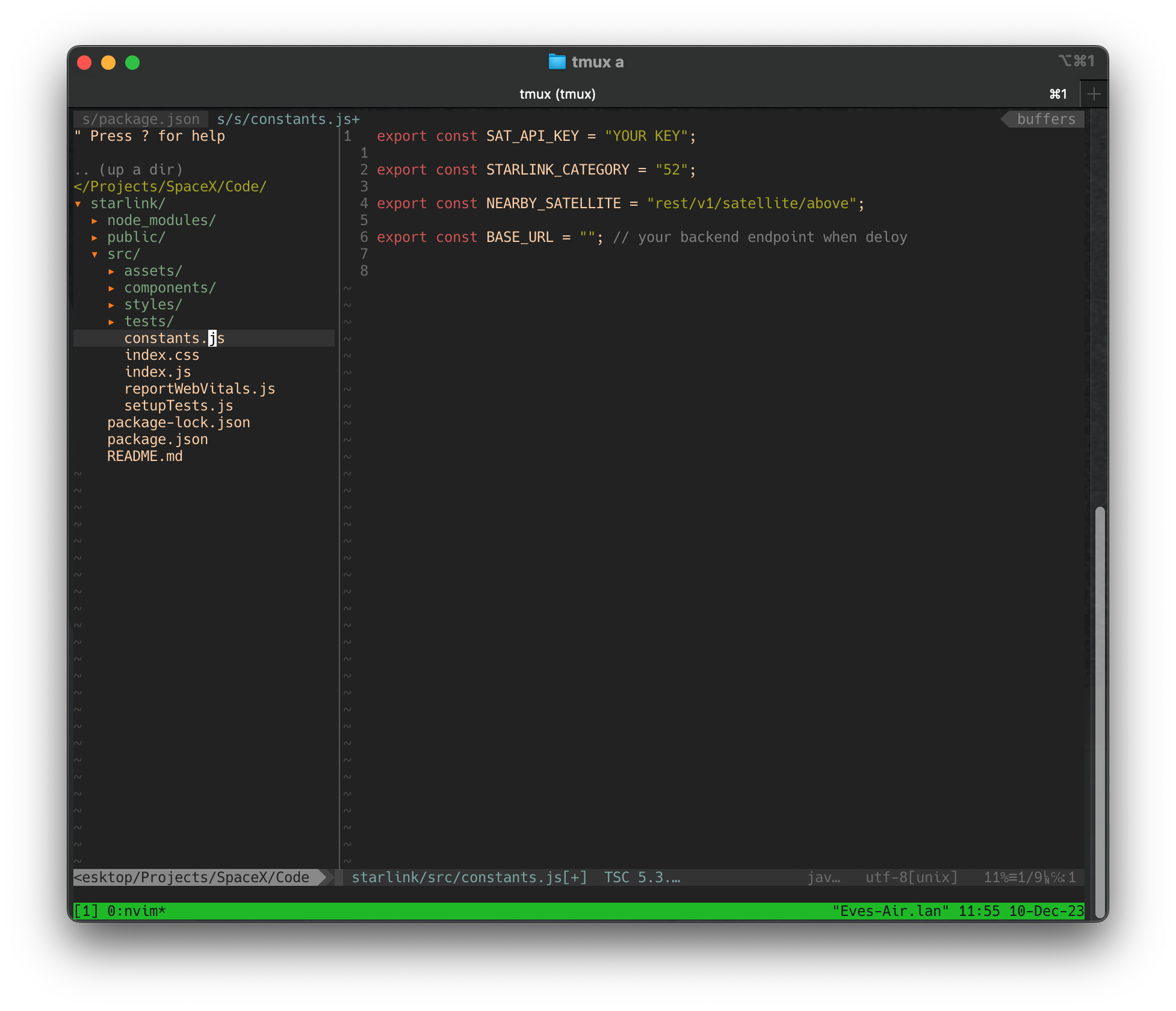
Task: Click the '.. (up a dir)' entry
Action: click(x=129, y=169)
